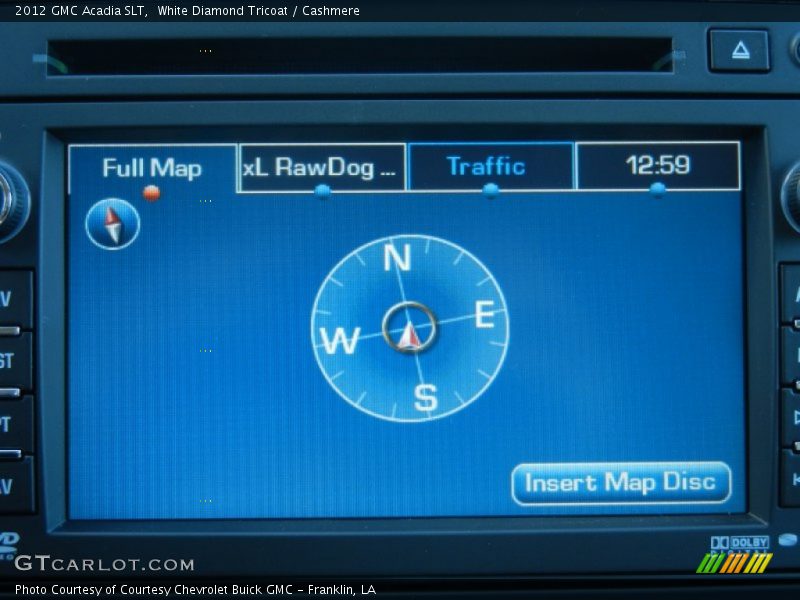Tap the N letter on the compass
Viewport: 800px width, 600px height.
pos(397,258)
